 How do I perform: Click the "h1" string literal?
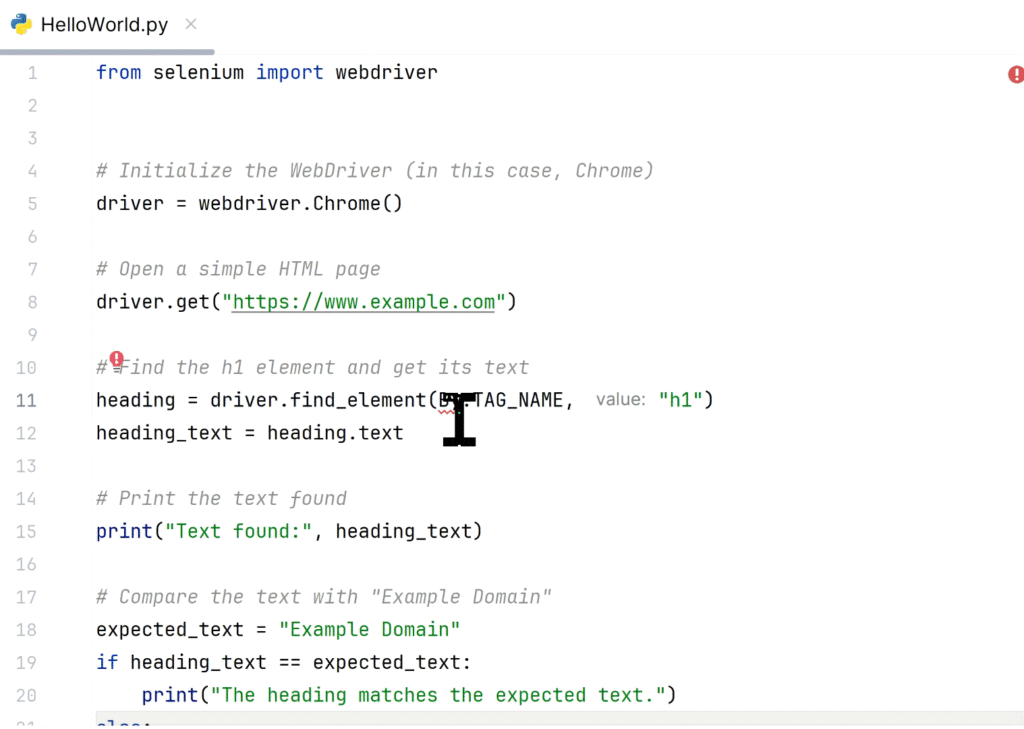[x=680, y=400]
